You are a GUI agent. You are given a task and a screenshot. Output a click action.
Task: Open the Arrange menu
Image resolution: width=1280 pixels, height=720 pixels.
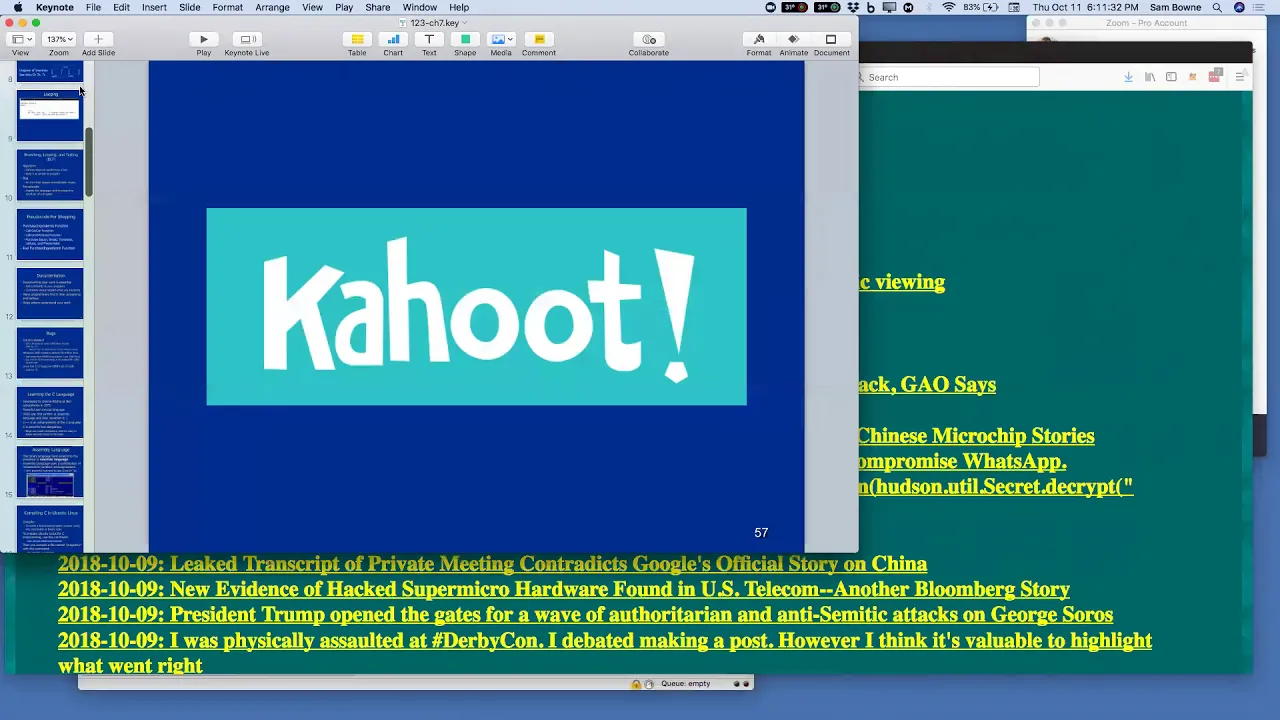272,7
